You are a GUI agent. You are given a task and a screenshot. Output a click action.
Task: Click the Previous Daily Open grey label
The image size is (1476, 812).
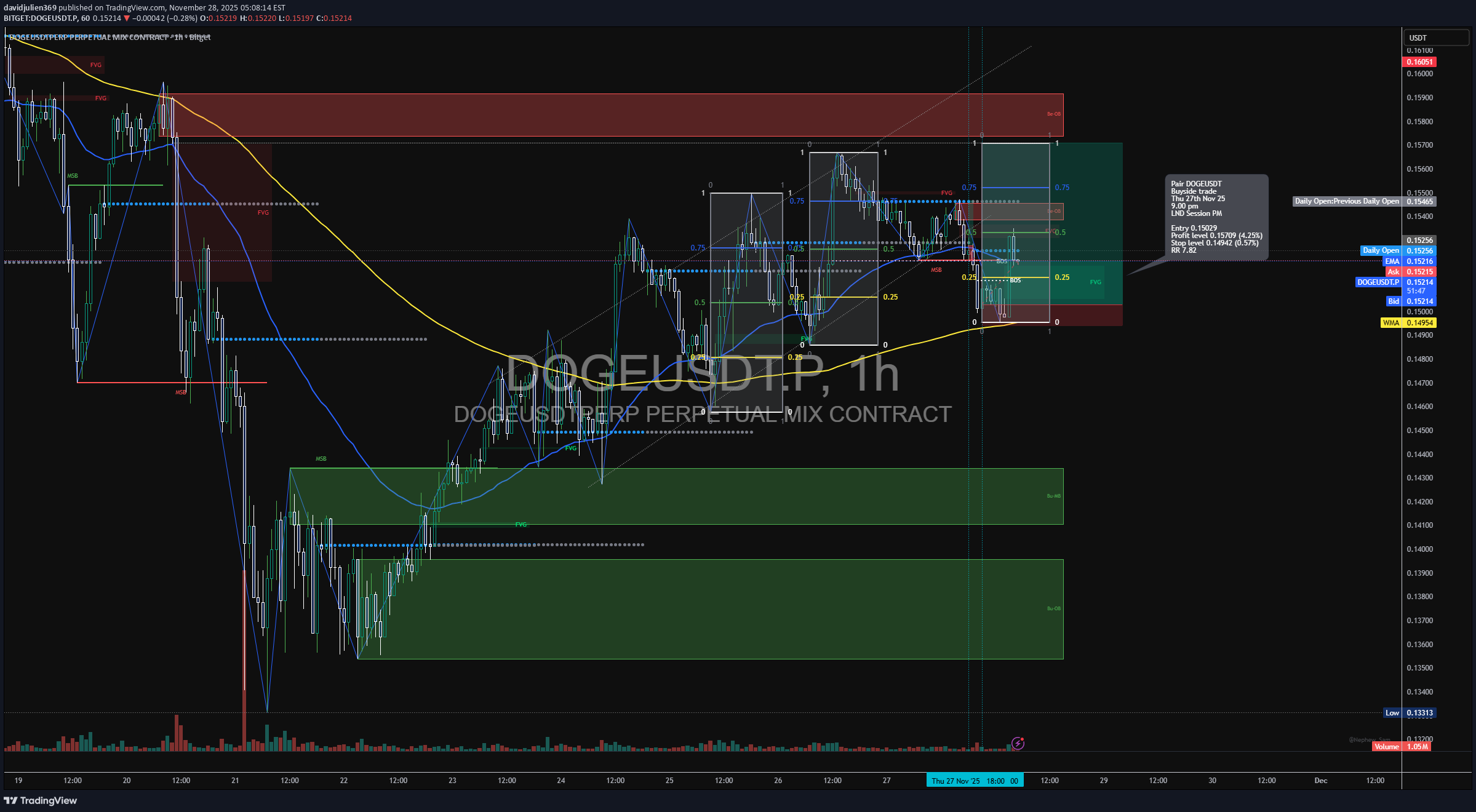pos(1346,201)
